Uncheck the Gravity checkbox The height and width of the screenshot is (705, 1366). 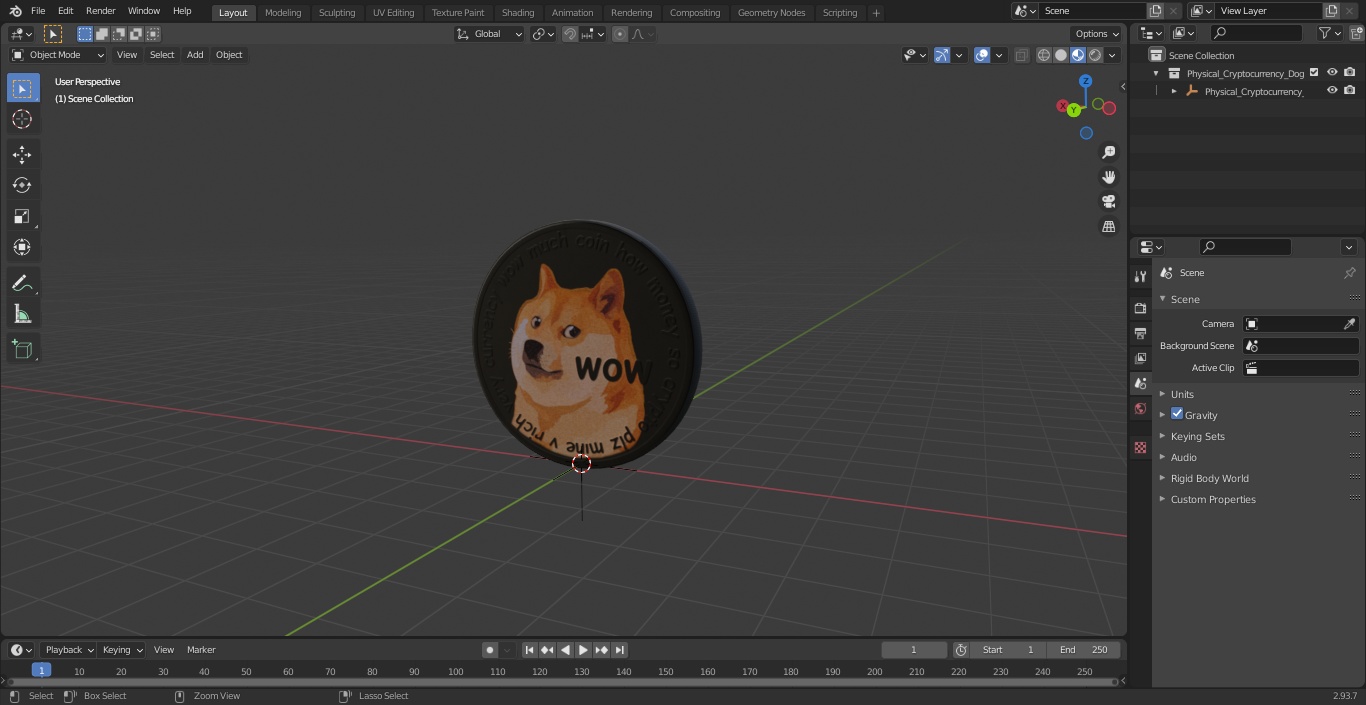[1177, 414]
